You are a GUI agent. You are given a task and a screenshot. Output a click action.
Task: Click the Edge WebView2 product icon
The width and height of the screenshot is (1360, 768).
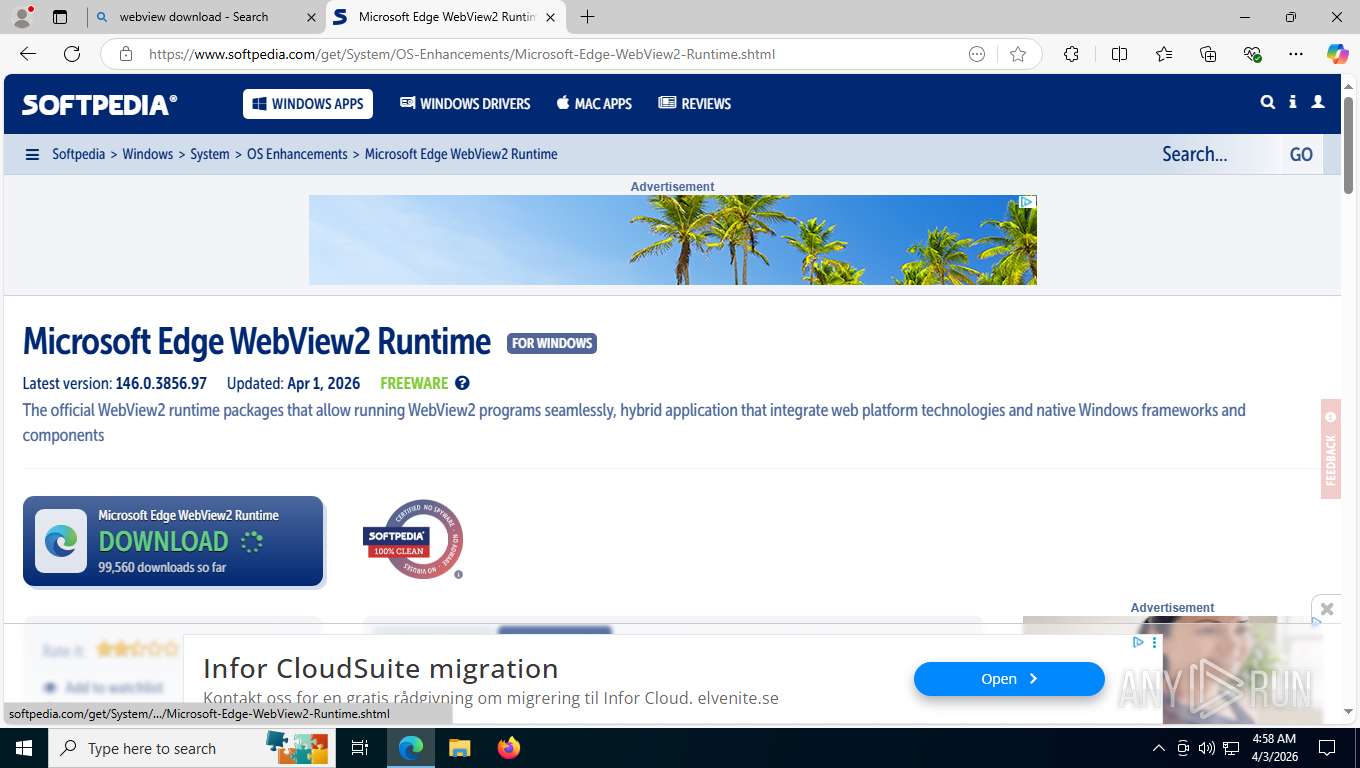point(61,541)
